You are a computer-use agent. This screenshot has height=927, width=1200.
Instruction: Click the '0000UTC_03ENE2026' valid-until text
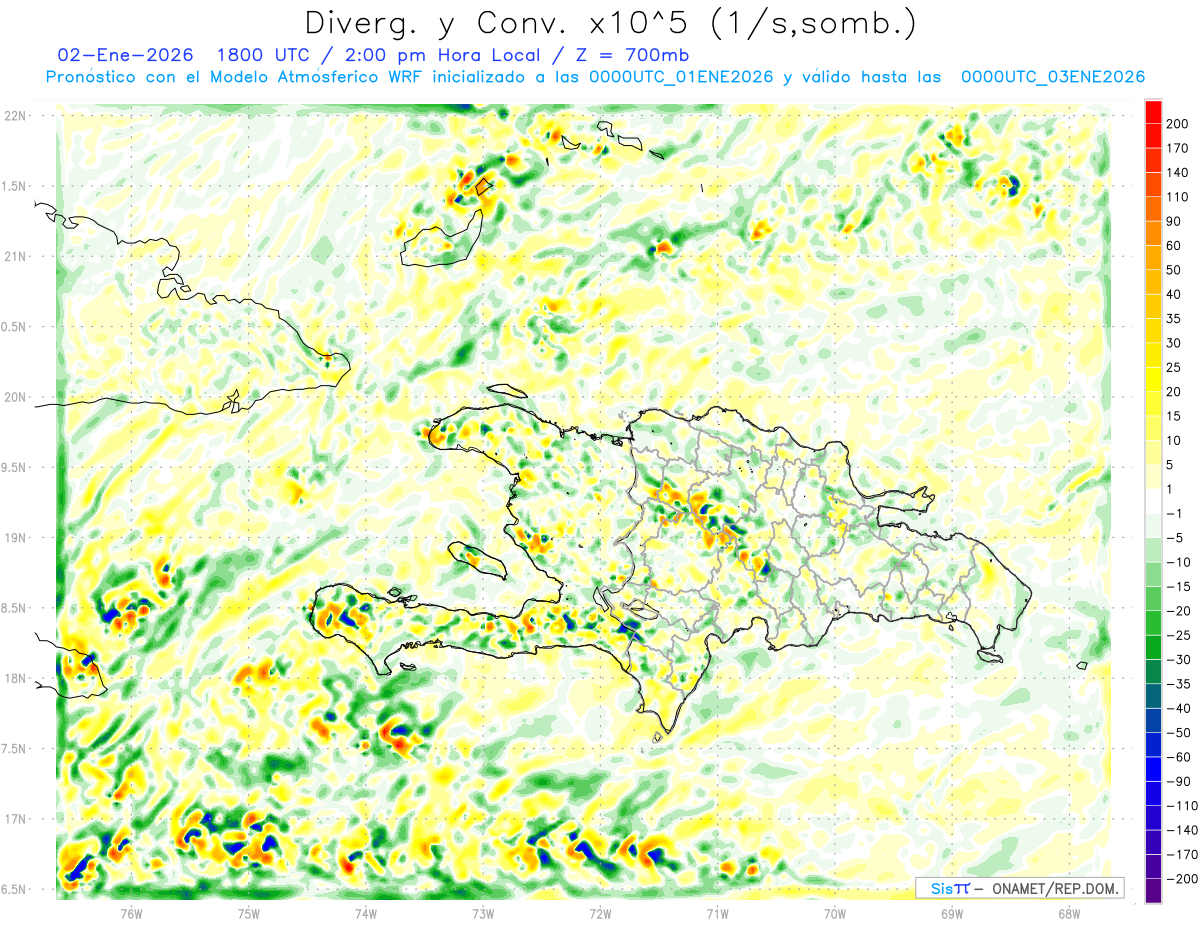(1052, 76)
